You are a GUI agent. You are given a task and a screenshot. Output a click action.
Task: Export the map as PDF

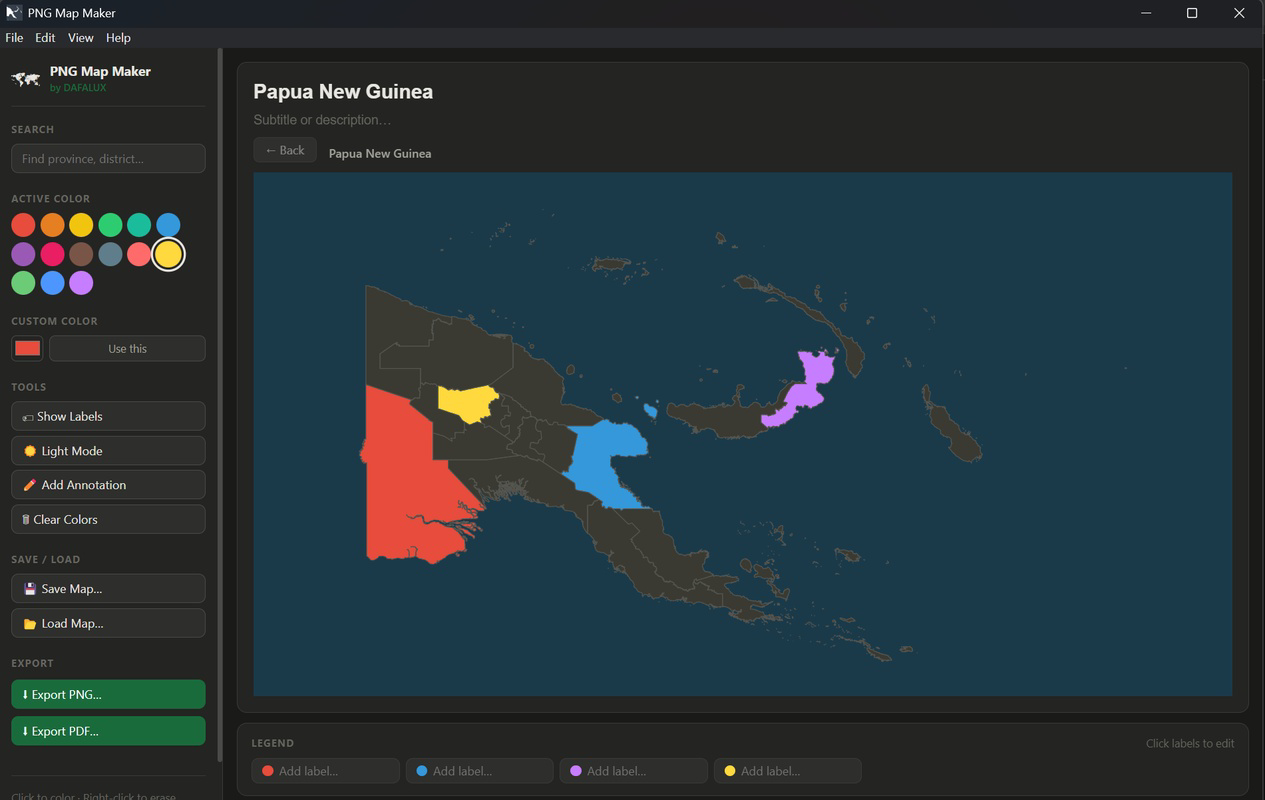108,731
